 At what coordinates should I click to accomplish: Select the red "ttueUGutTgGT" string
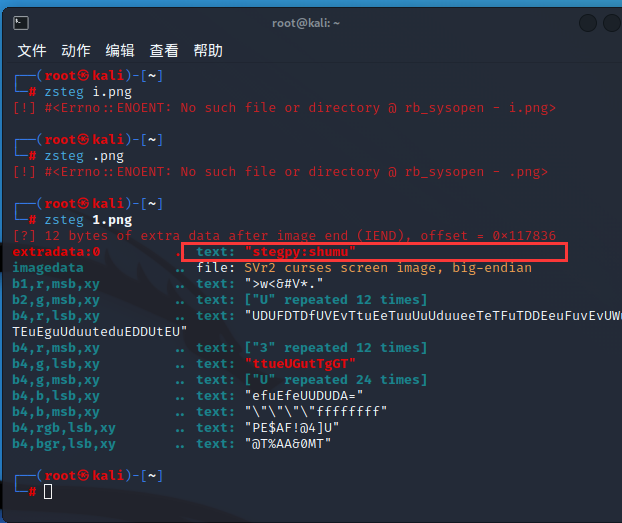pyautogui.click(x=300, y=364)
